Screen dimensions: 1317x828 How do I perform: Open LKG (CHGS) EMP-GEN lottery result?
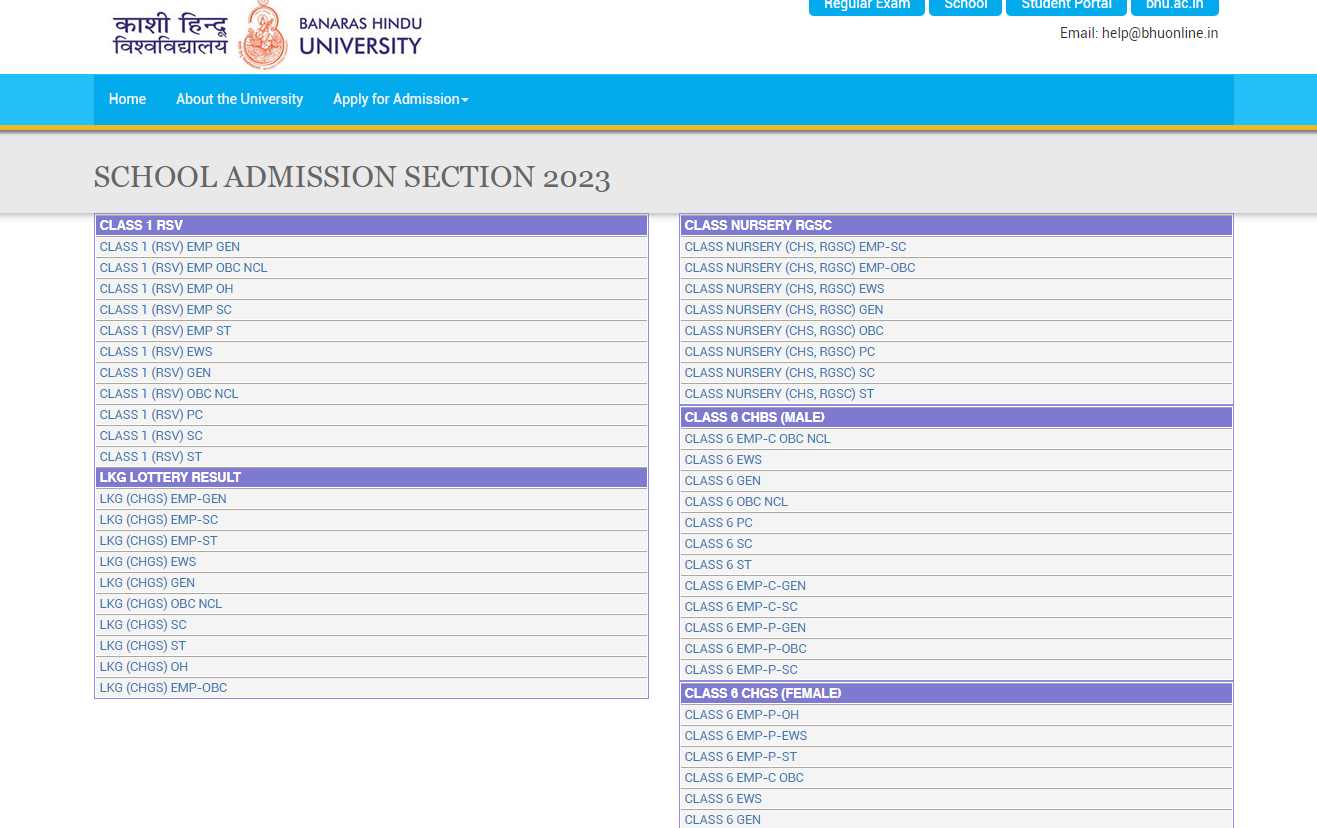coord(163,499)
